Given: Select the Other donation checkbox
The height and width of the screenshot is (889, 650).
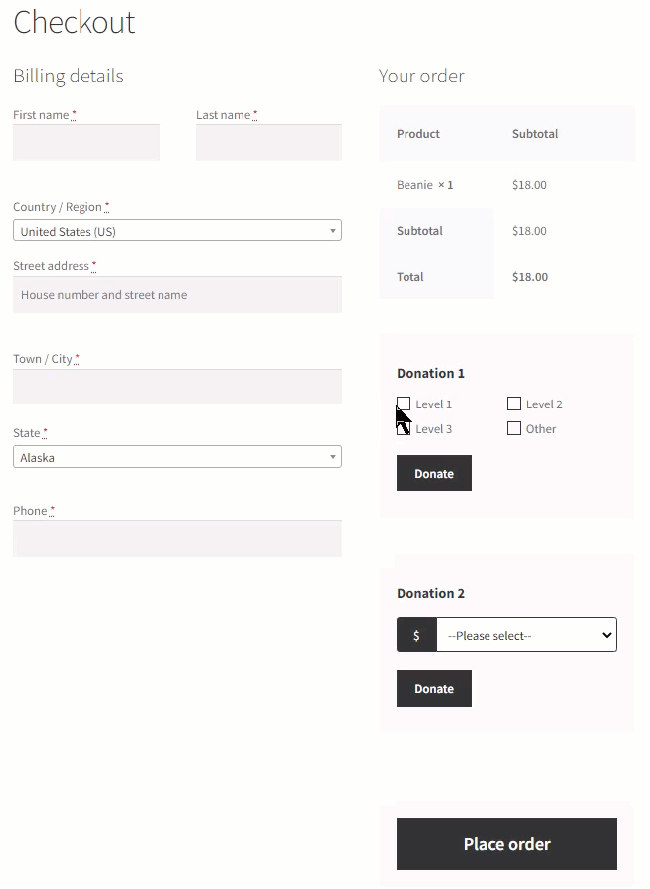Looking at the screenshot, I should tap(514, 429).
